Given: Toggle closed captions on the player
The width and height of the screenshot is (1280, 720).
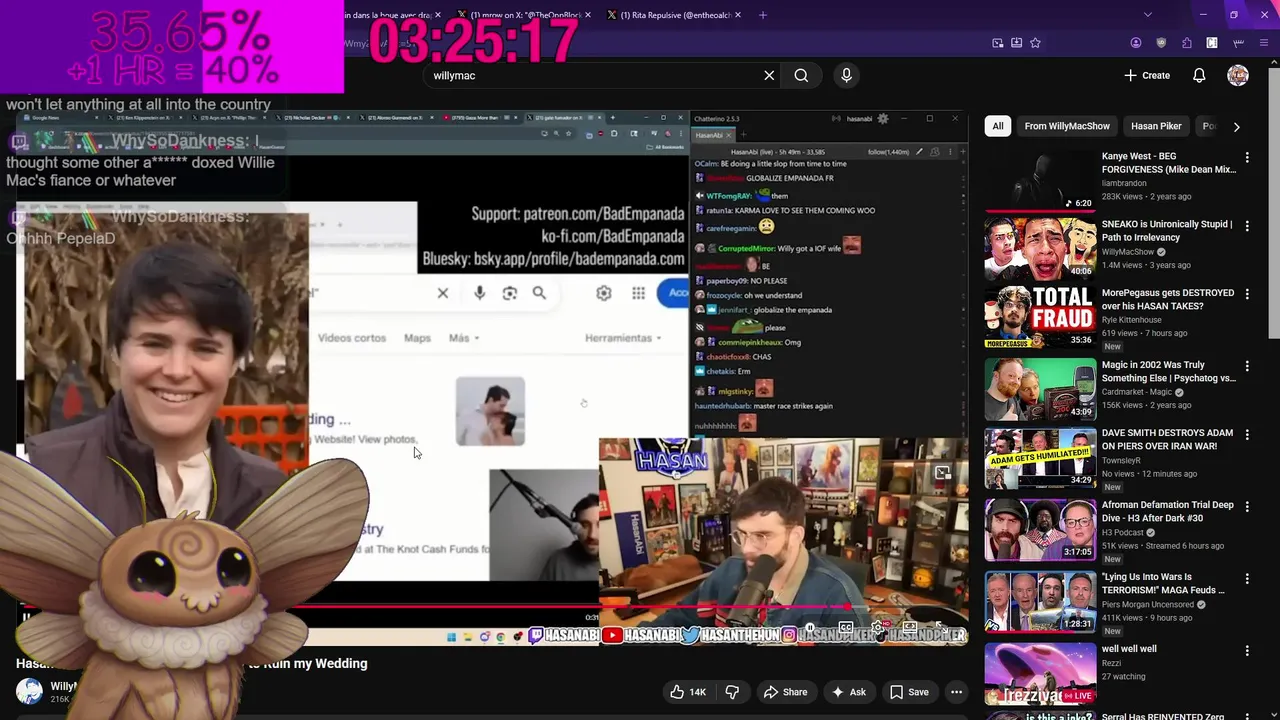Looking at the screenshot, I should [x=845, y=628].
